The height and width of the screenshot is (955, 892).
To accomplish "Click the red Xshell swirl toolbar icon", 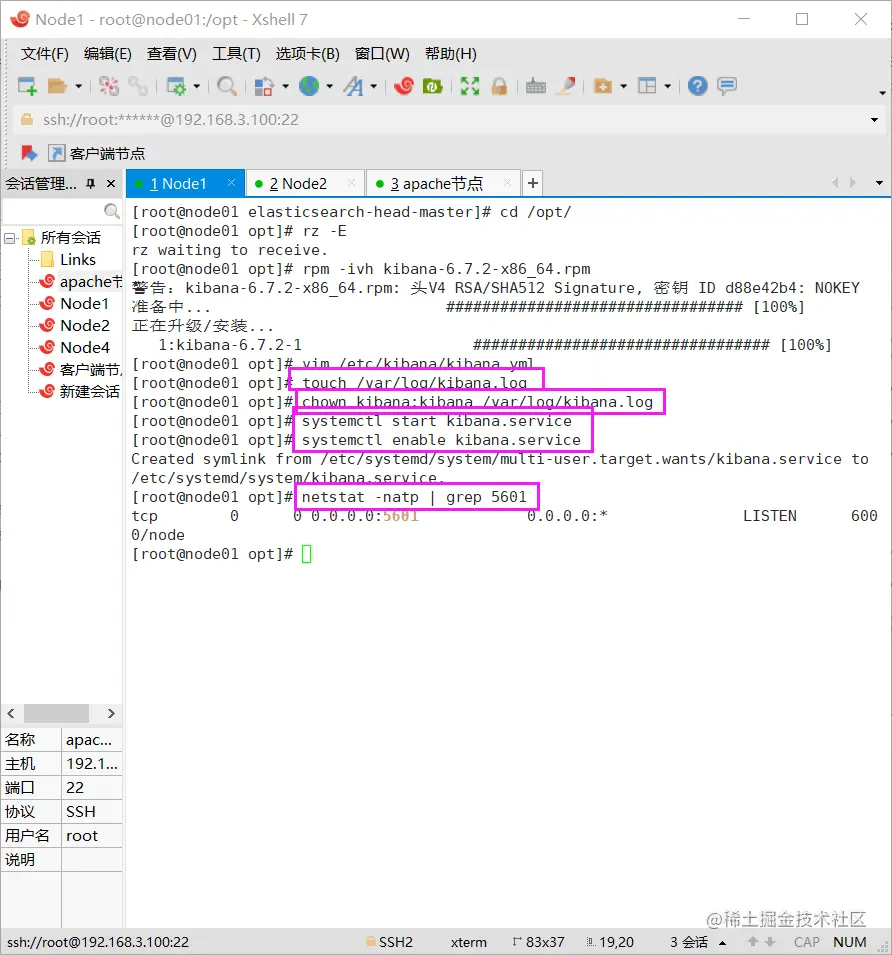I will click(403, 86).
